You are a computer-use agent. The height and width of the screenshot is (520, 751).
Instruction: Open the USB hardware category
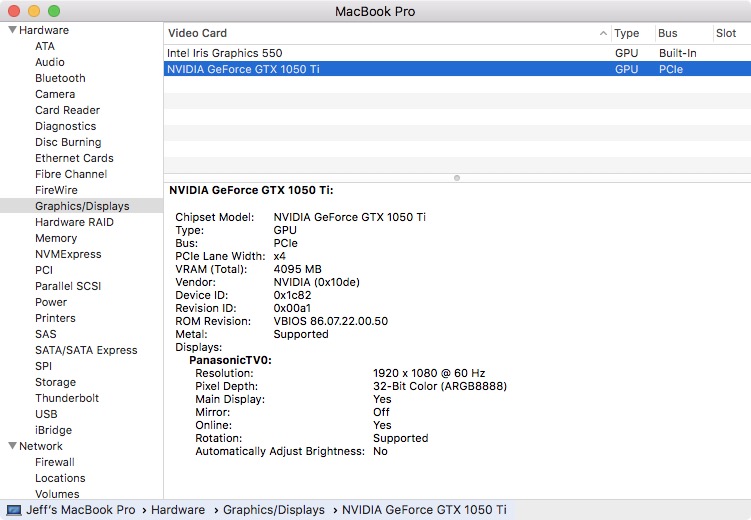pos(46,414)
